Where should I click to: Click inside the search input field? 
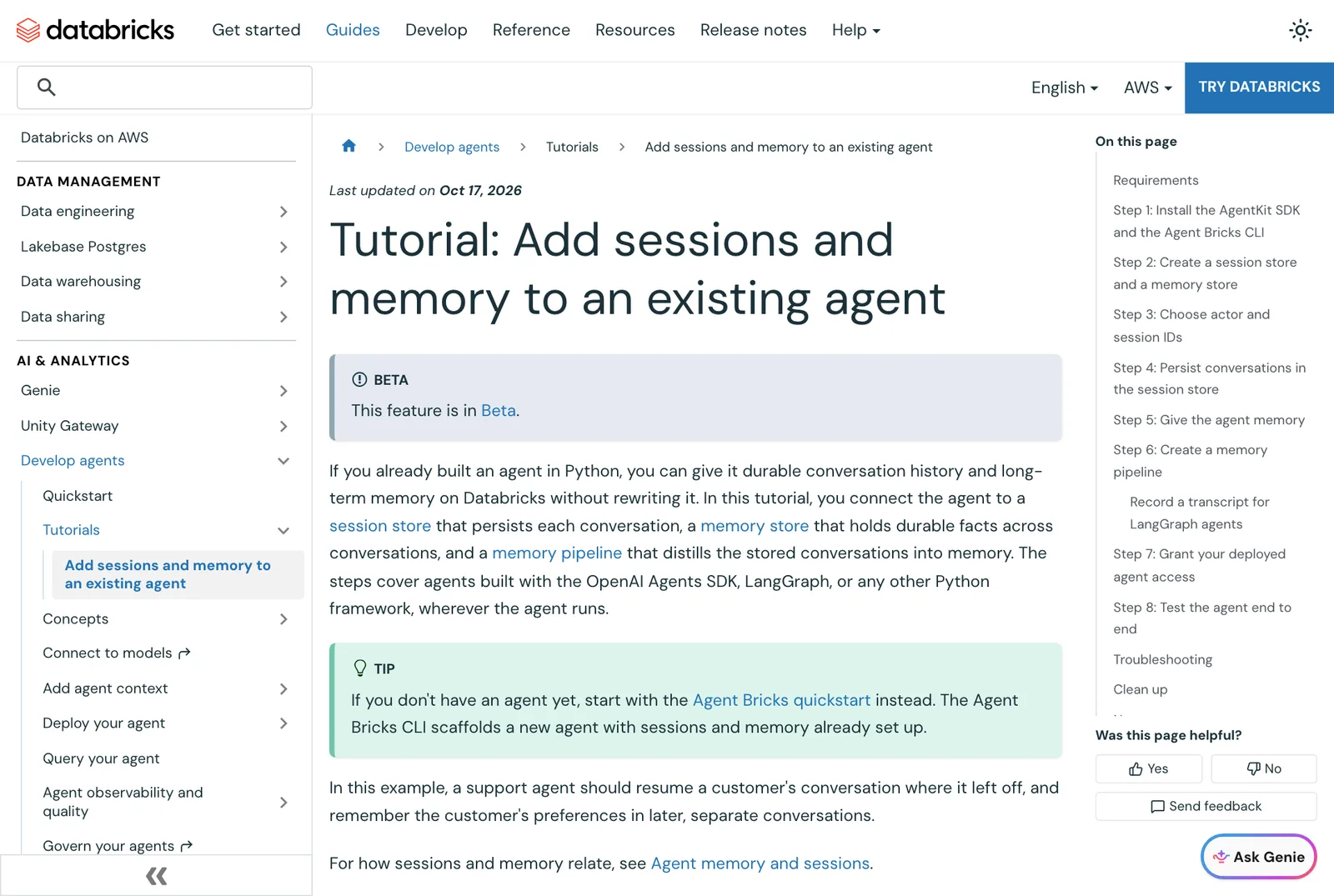pos(164,88)
